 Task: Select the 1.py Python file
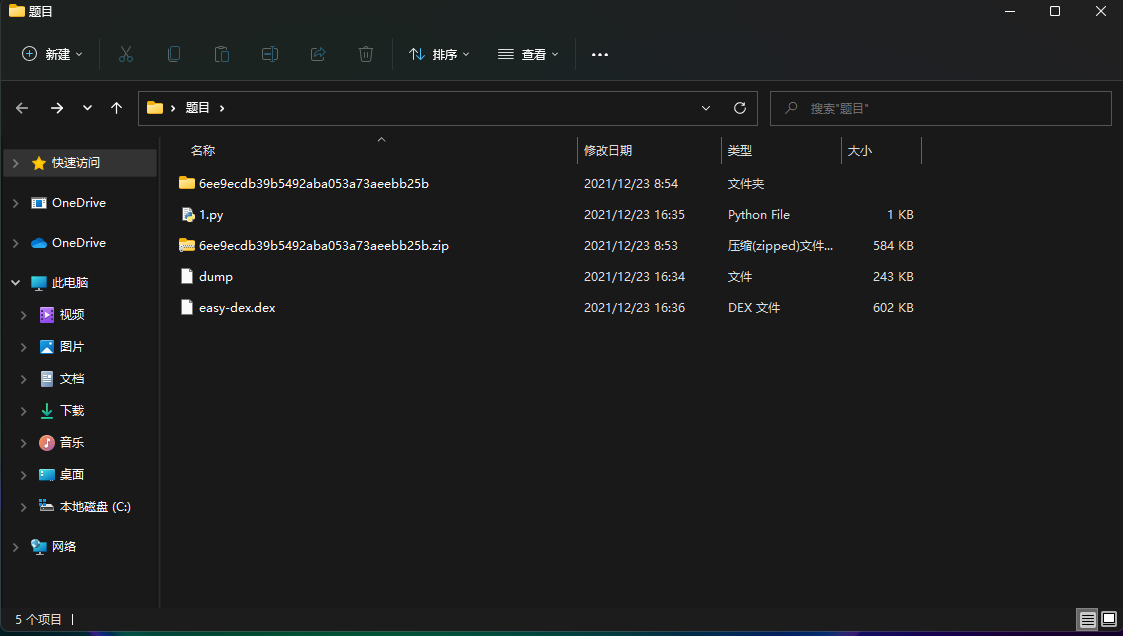211,215
